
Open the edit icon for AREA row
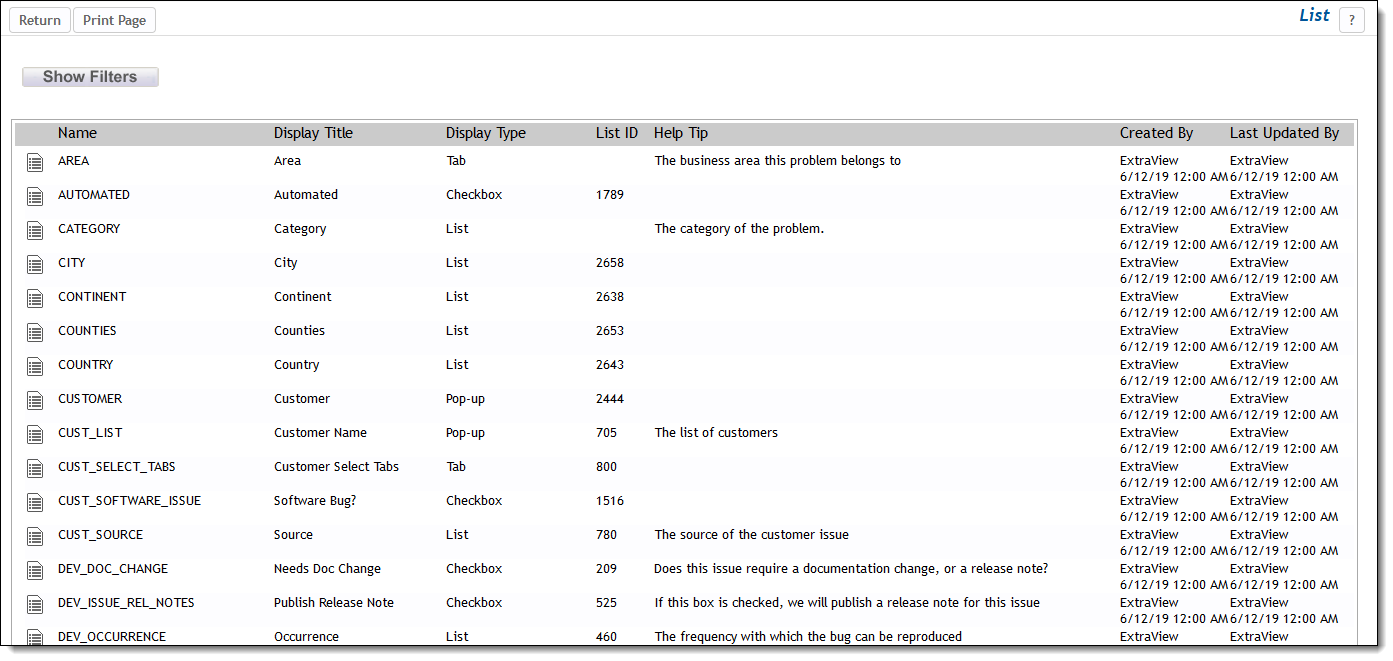[x=35, y=162]
